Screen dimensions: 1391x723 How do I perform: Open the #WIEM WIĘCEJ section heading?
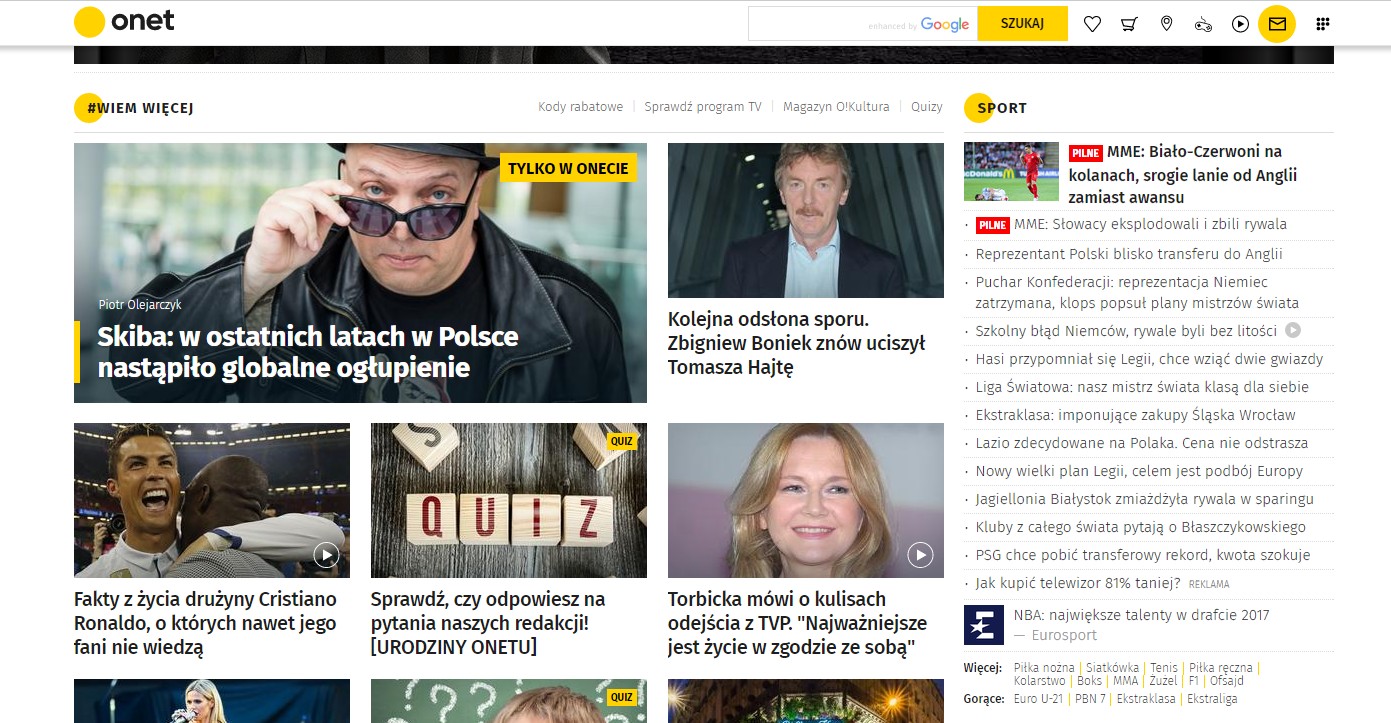click(x=140, y=108)
